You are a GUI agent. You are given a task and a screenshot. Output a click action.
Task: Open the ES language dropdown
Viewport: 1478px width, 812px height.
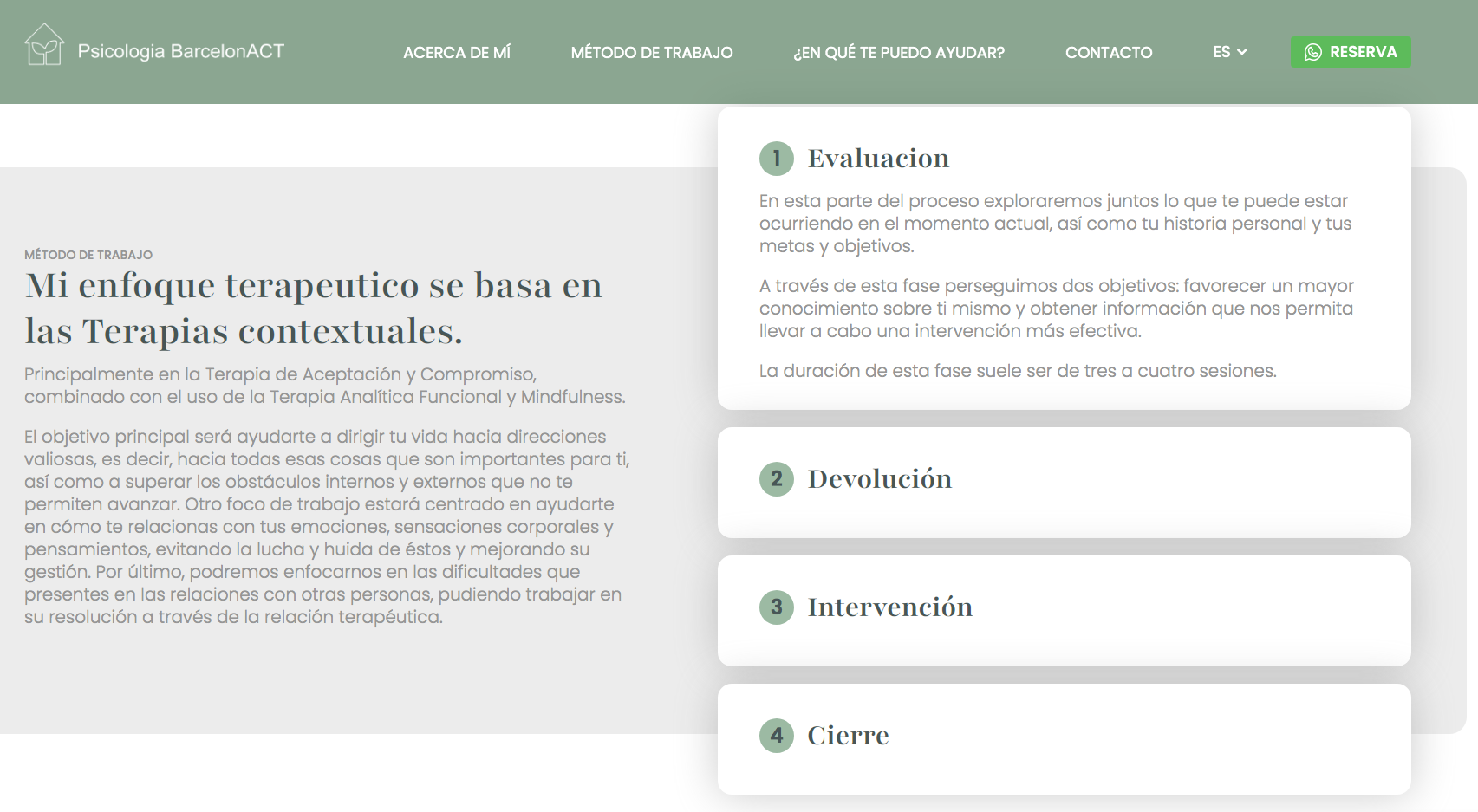tap(1229, 52)
